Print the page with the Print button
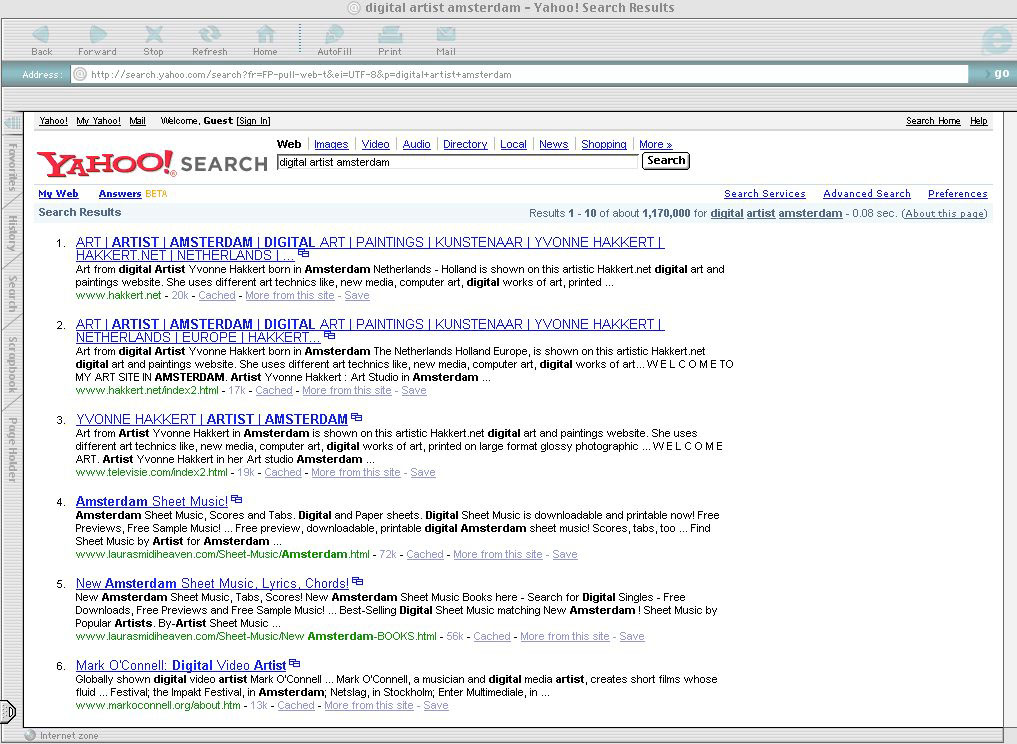 pyautogui.click(x=390, y=40)
